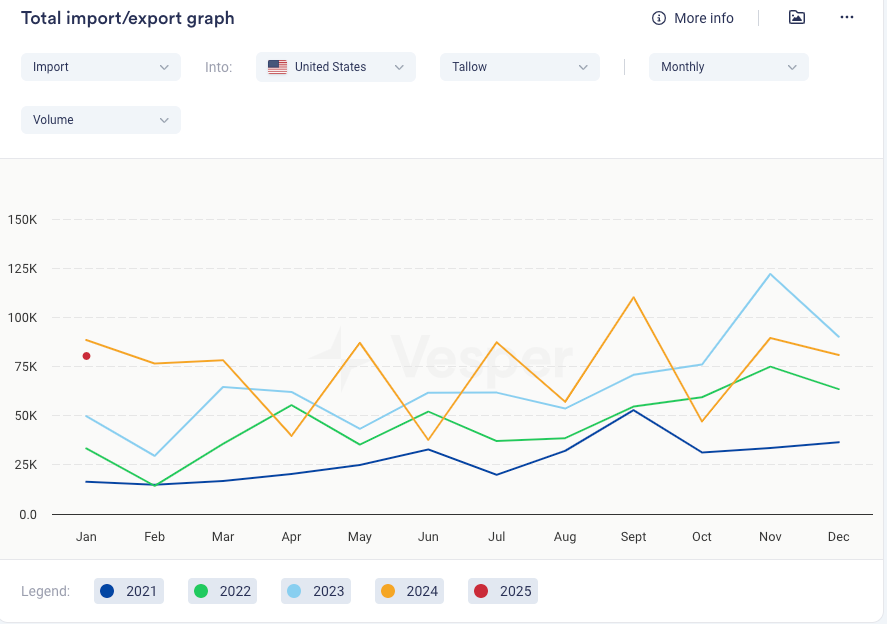Click the United States flag icon
This screenshot has width=887, height=624.
coord(277,67)
